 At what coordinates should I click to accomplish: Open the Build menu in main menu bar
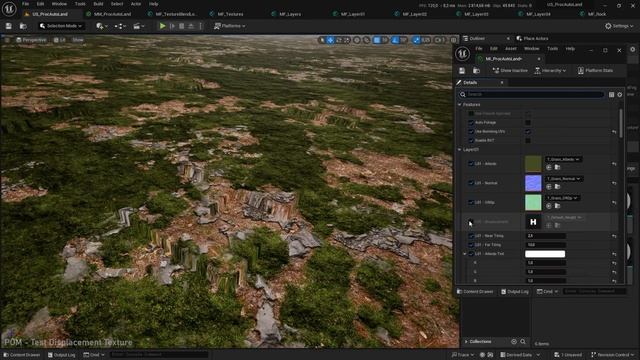(x=98, y=4)
